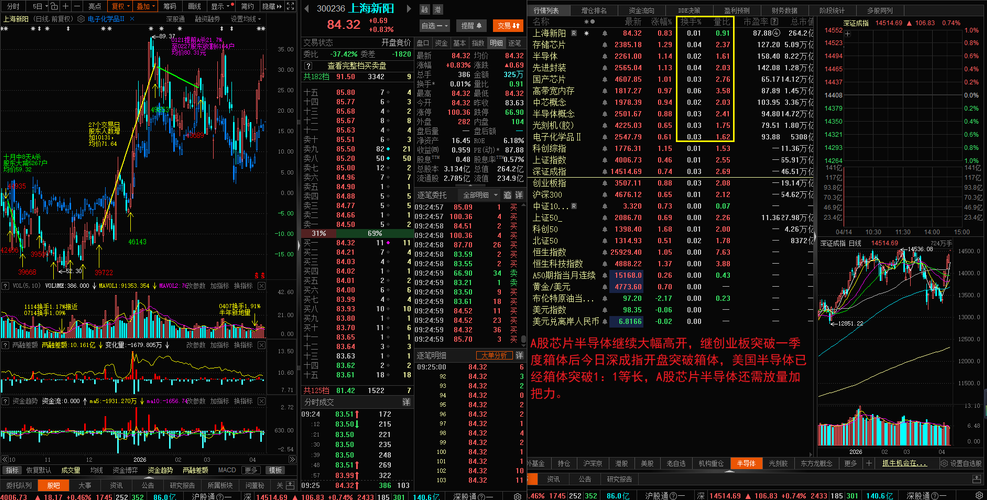The width and height of the screenshot is (987, 500).
Task: Open the 设置均线 dropdown
Action: point(245,19)
